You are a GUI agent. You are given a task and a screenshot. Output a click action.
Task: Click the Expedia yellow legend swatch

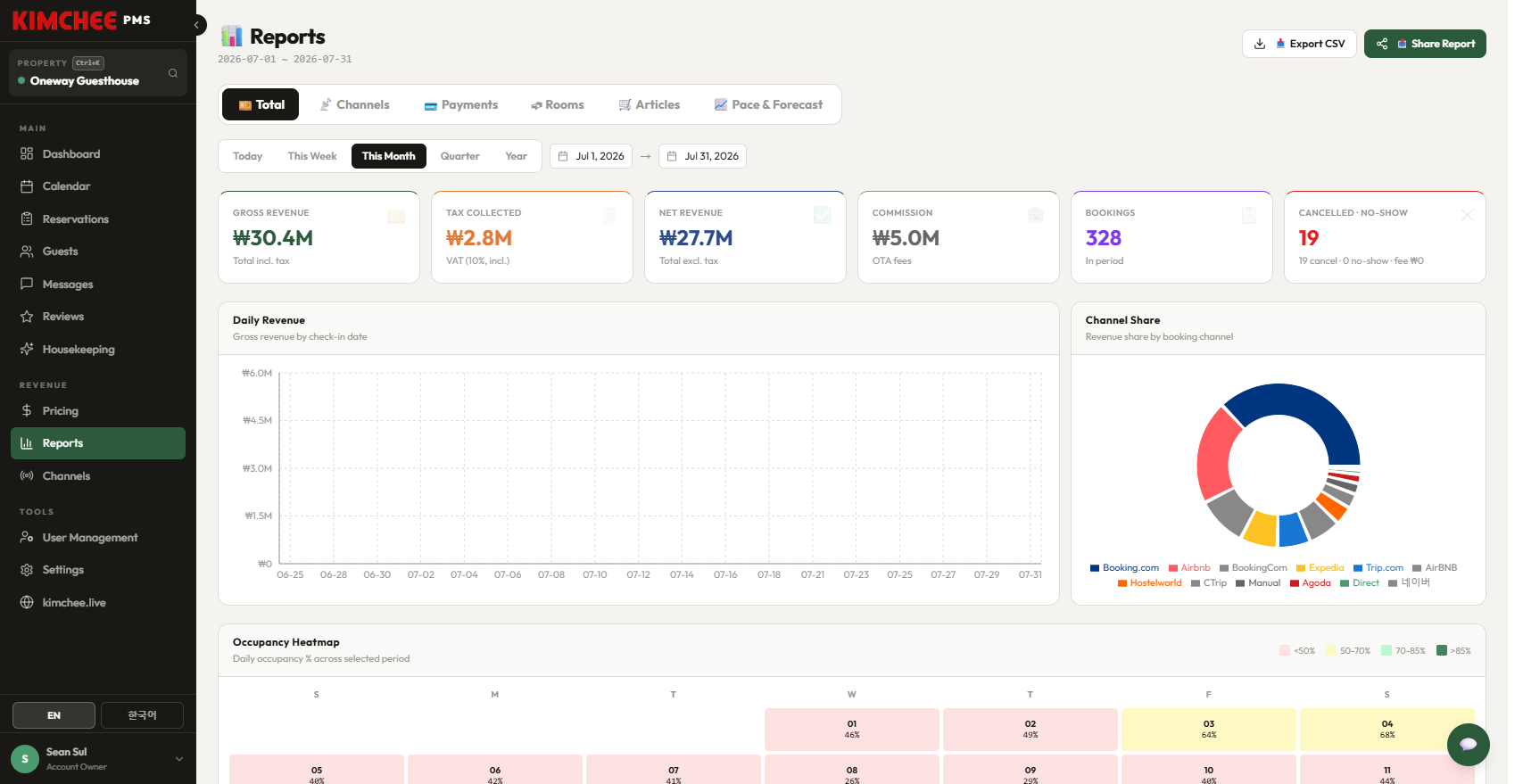tap(1301, 568)
